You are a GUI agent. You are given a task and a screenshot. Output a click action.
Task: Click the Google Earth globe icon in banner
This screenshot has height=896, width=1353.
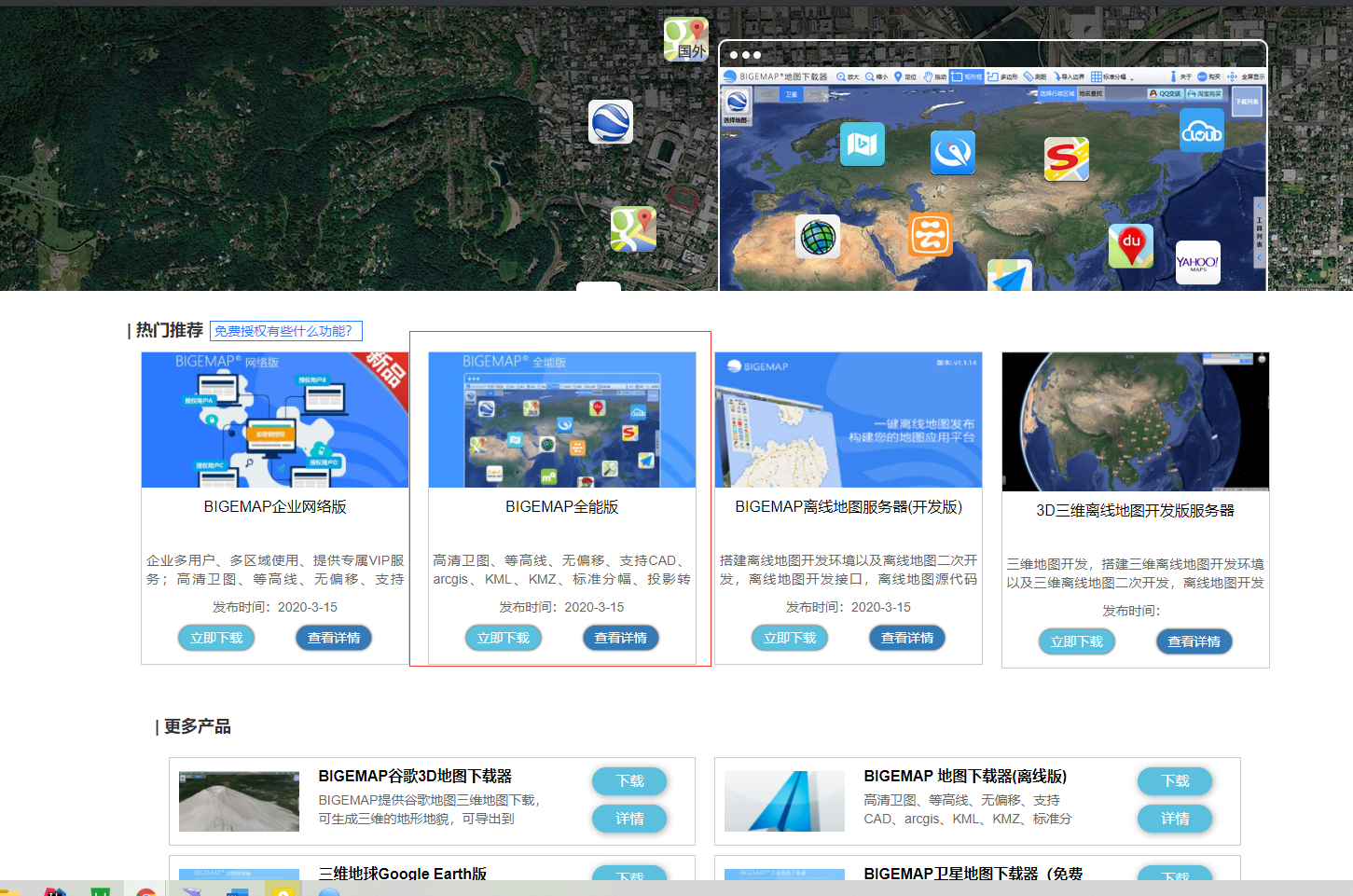pos(611,122)
